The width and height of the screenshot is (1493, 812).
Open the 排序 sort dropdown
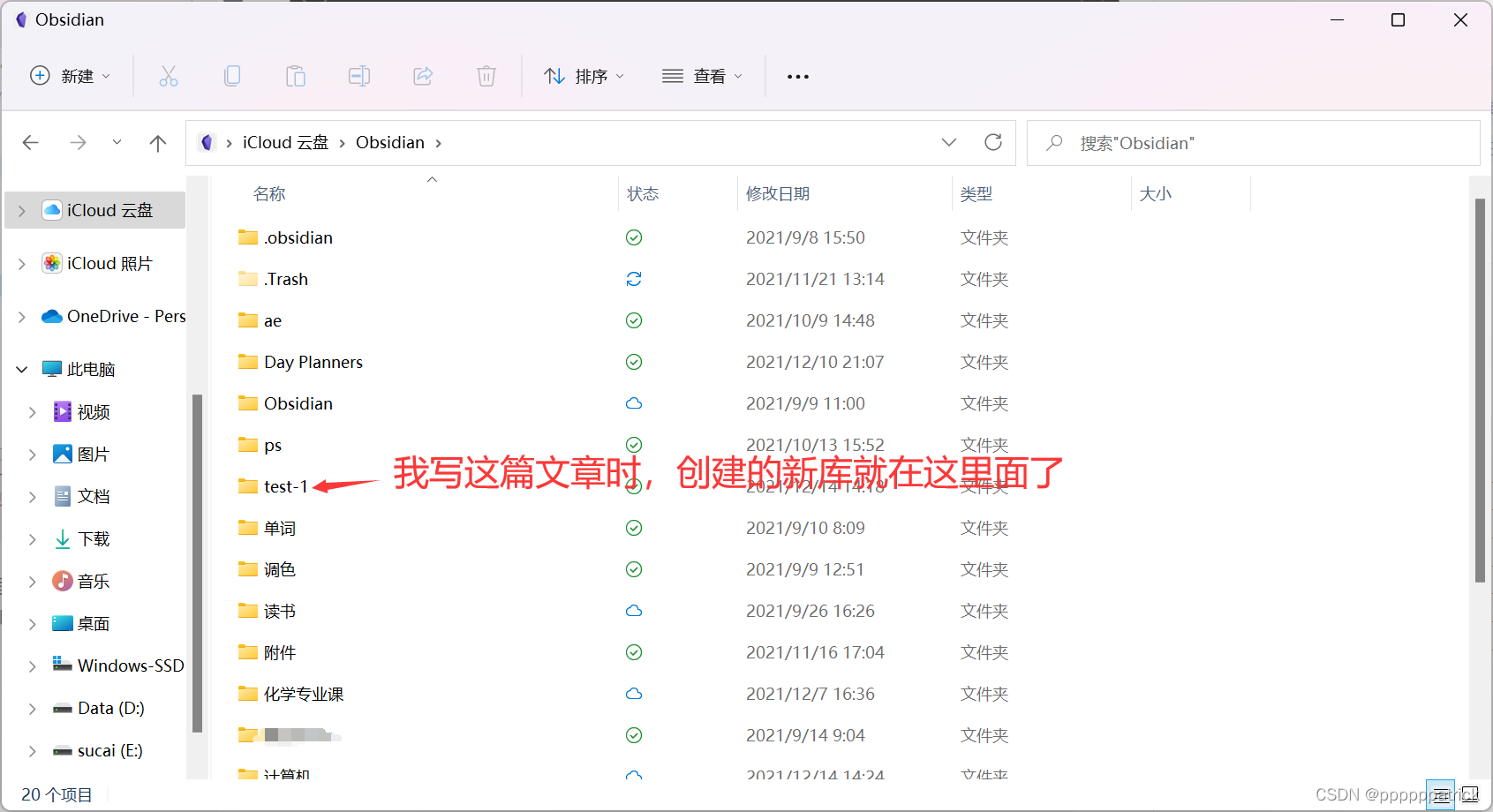pyautogui.click(x=584, y=76)
